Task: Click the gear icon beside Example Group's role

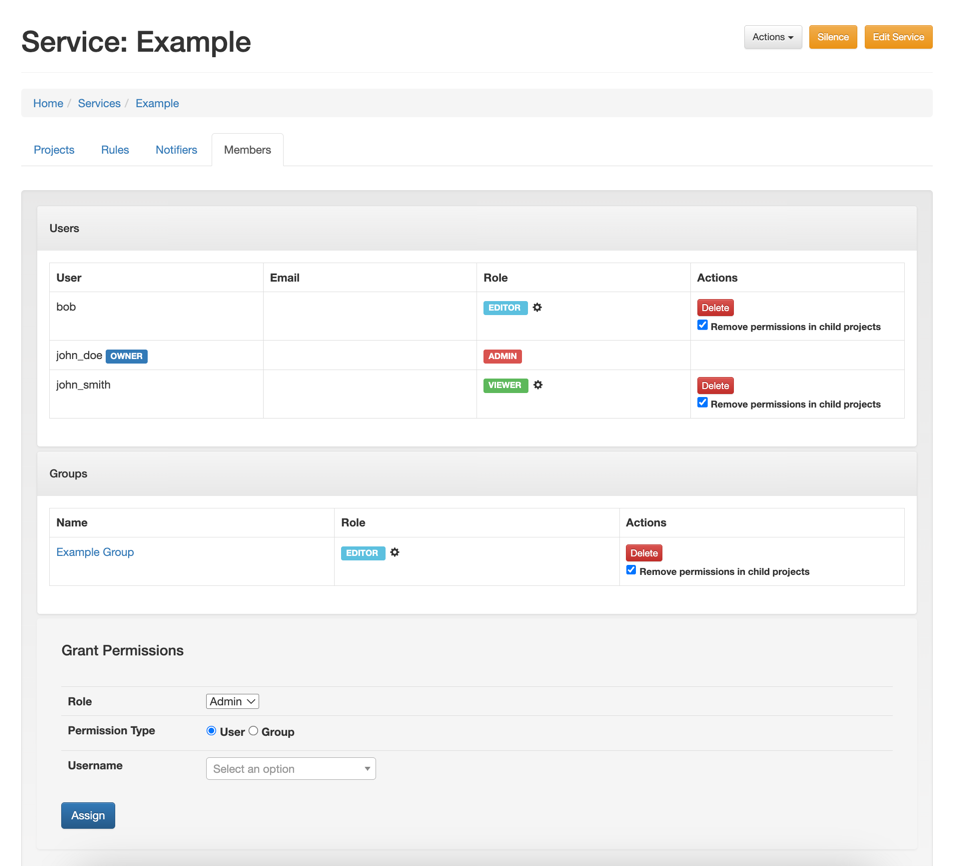Action: coord(395,553)
